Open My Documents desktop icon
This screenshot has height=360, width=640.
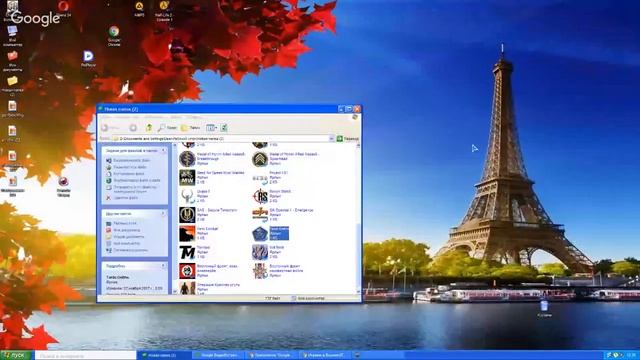[x=12, y=61]
